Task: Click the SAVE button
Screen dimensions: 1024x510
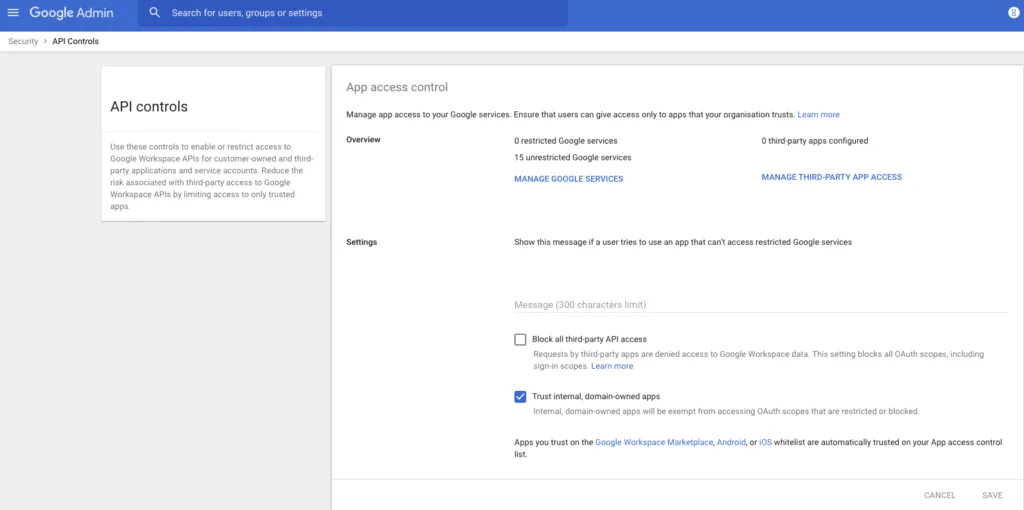Action: tap(992, 496)
